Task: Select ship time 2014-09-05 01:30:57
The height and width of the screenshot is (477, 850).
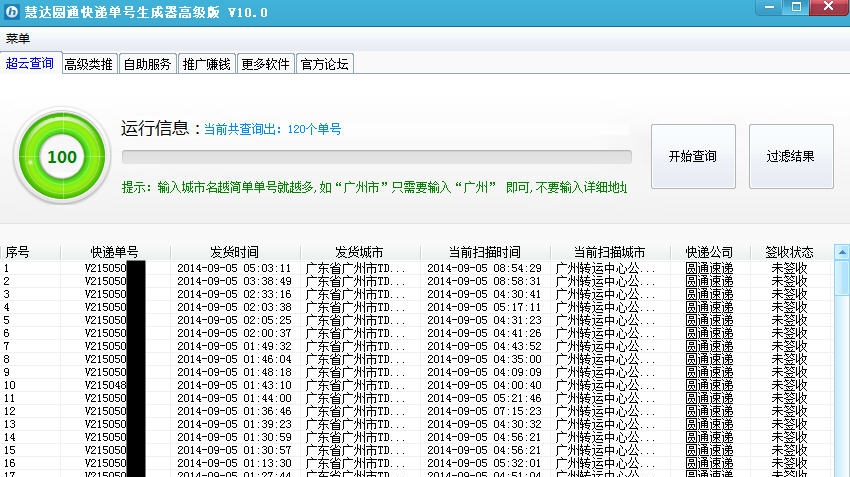Action: coord(234,450)
